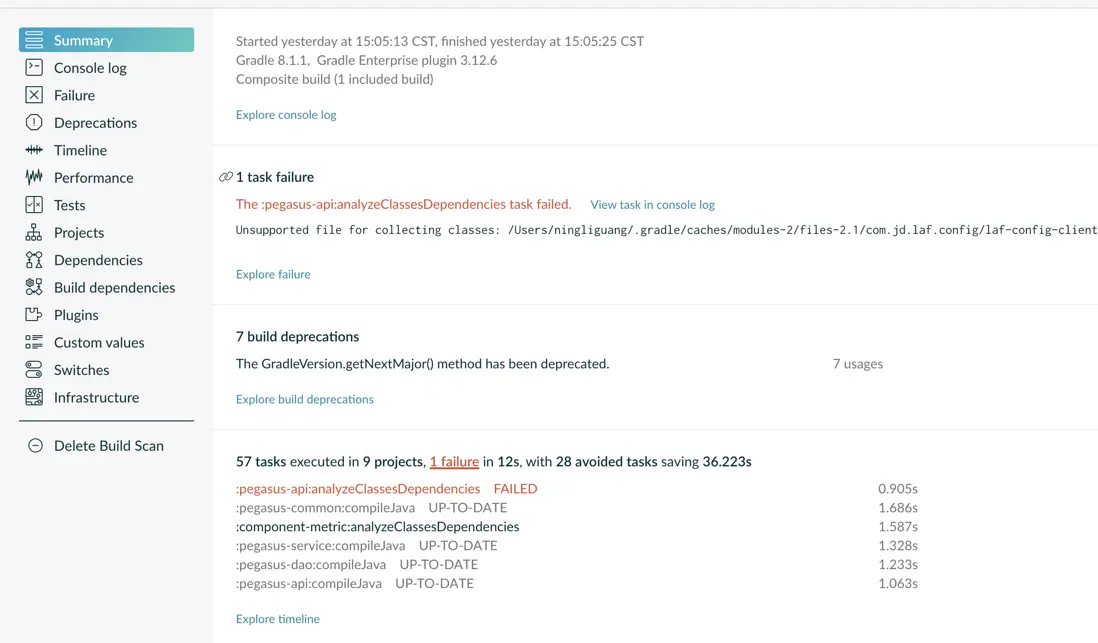
Task: Click the Performance chart icon
Action: click(34, 178)
